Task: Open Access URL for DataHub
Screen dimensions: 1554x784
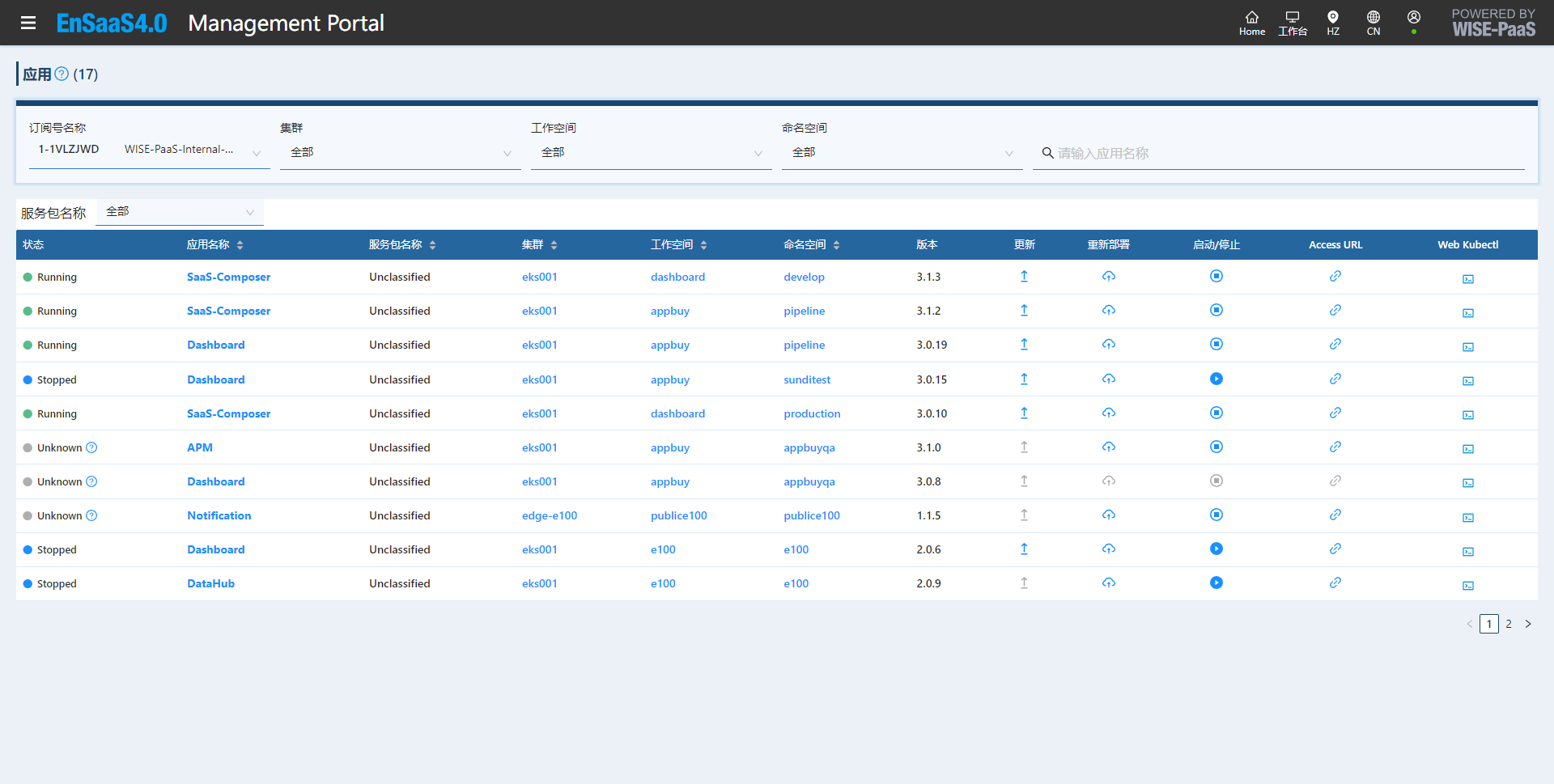Action: (x=1335, y=583)
